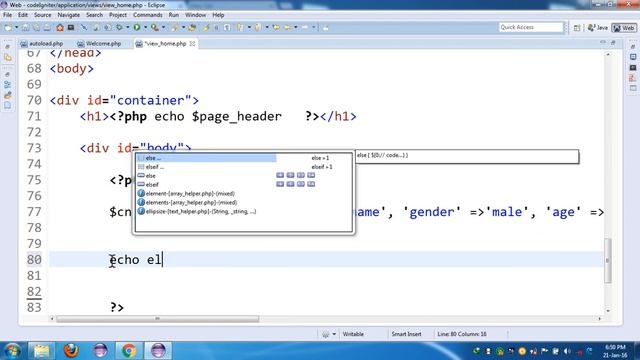Open the Forward history dropdown arrow
Viewport: 640px width, 360px height.
(x=313, y=27)
